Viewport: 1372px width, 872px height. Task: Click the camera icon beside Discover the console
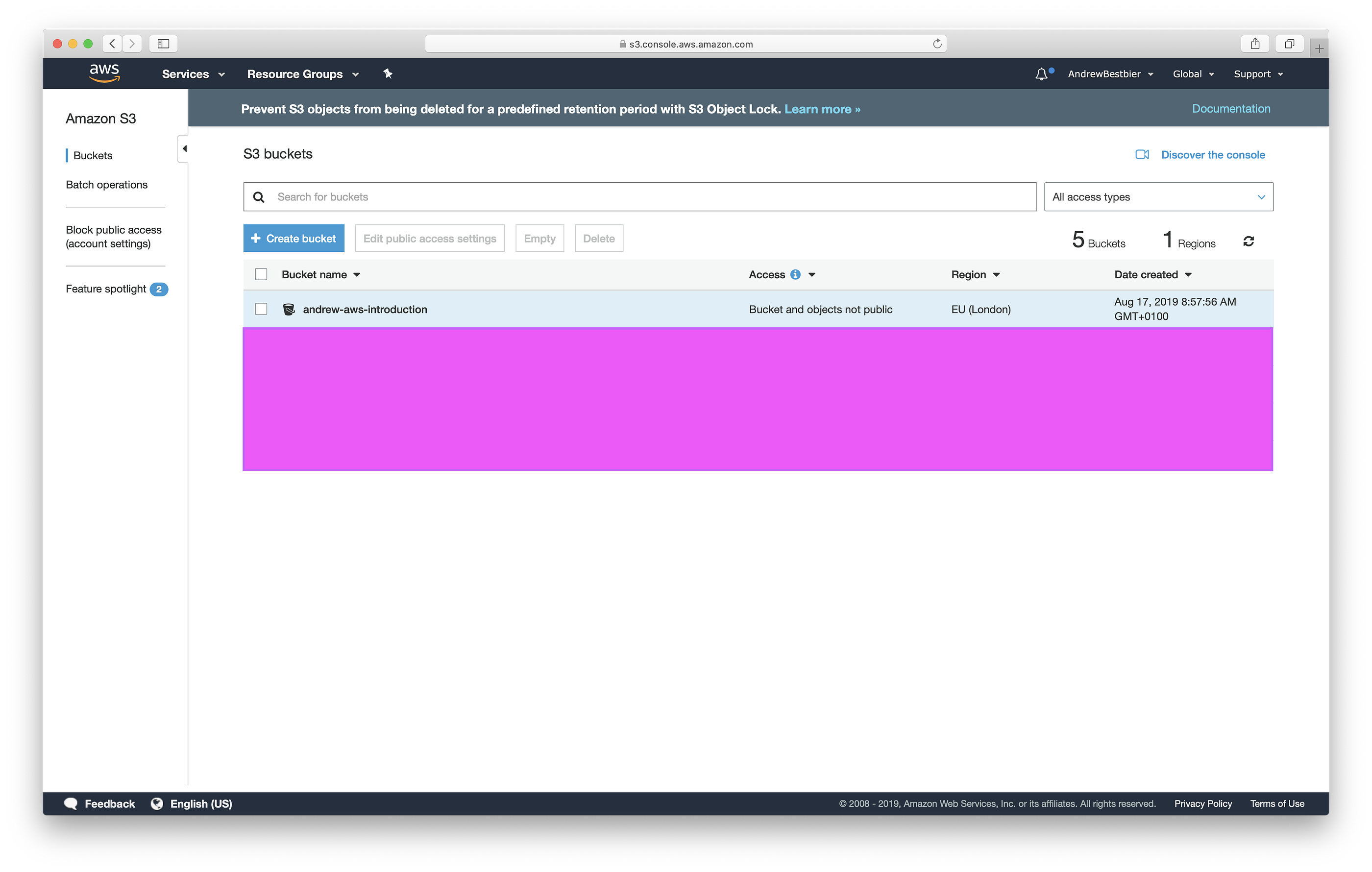[1142, 154]
